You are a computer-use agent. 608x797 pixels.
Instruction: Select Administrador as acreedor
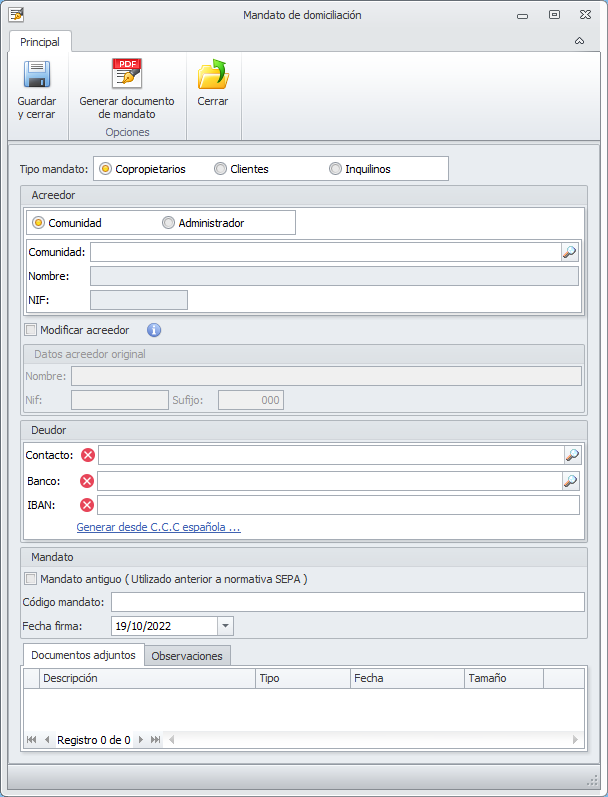[x=168, y=223]
